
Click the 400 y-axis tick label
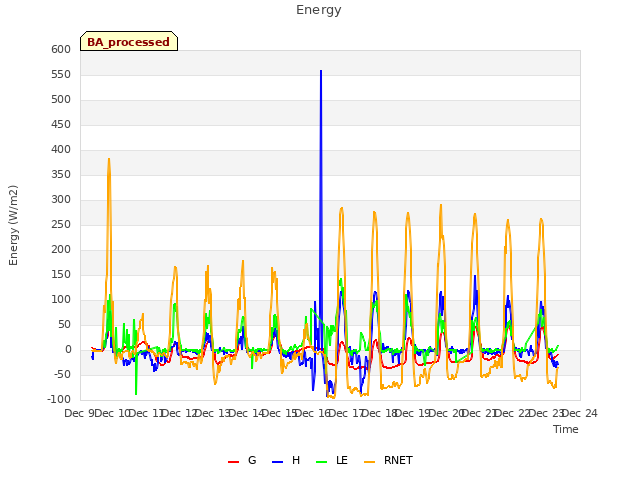coord(61,150)
